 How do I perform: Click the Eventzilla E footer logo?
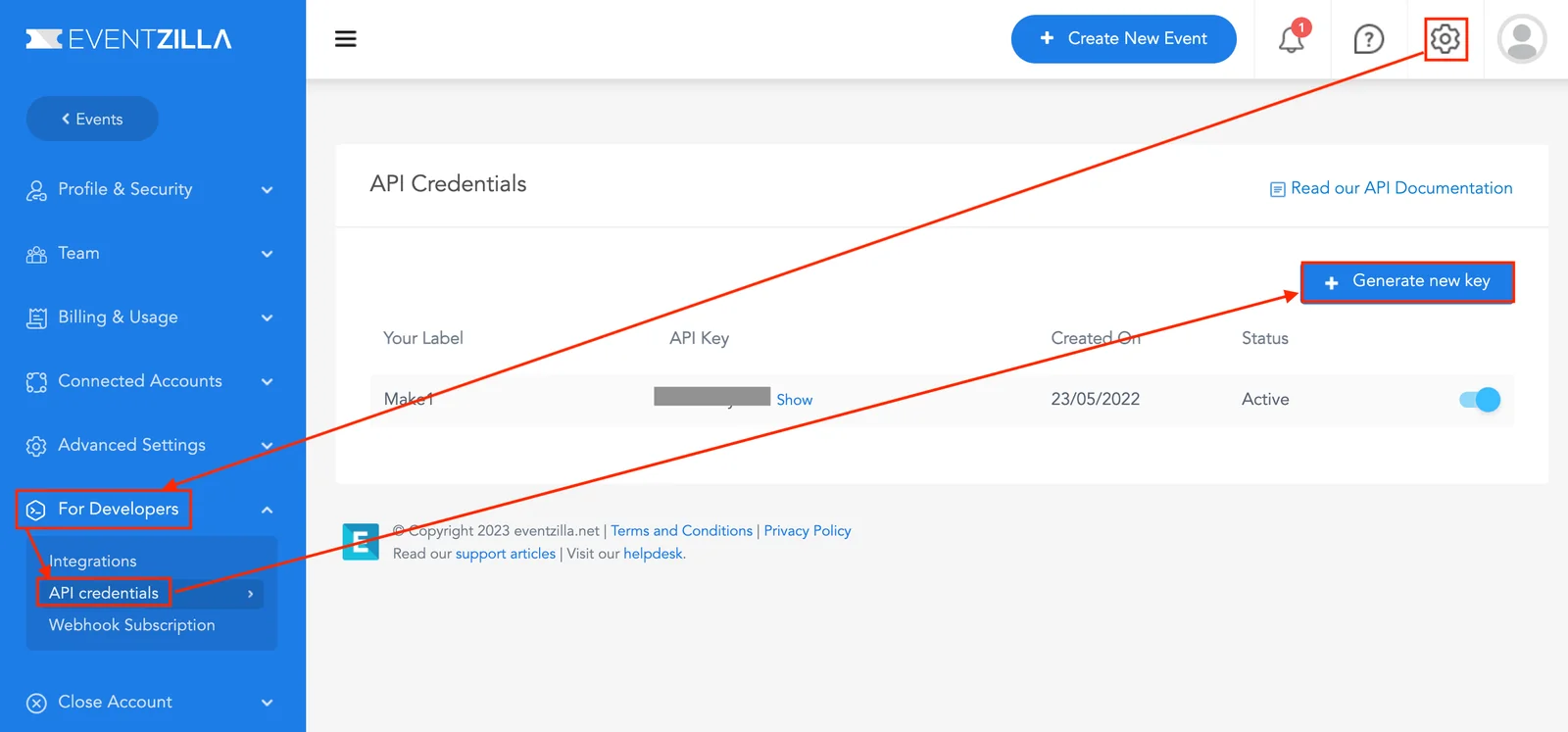(x=361, y=542)
